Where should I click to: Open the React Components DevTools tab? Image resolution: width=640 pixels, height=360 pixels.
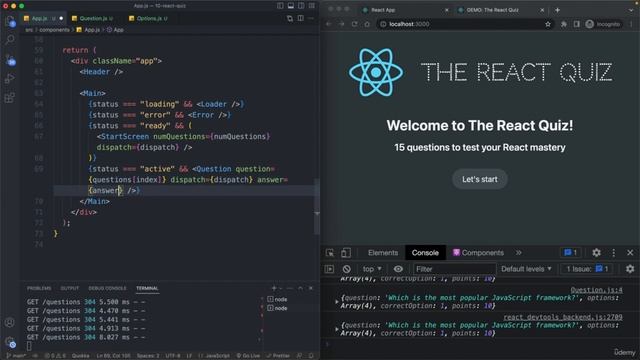pyautogui.click(x=478, y=253)
